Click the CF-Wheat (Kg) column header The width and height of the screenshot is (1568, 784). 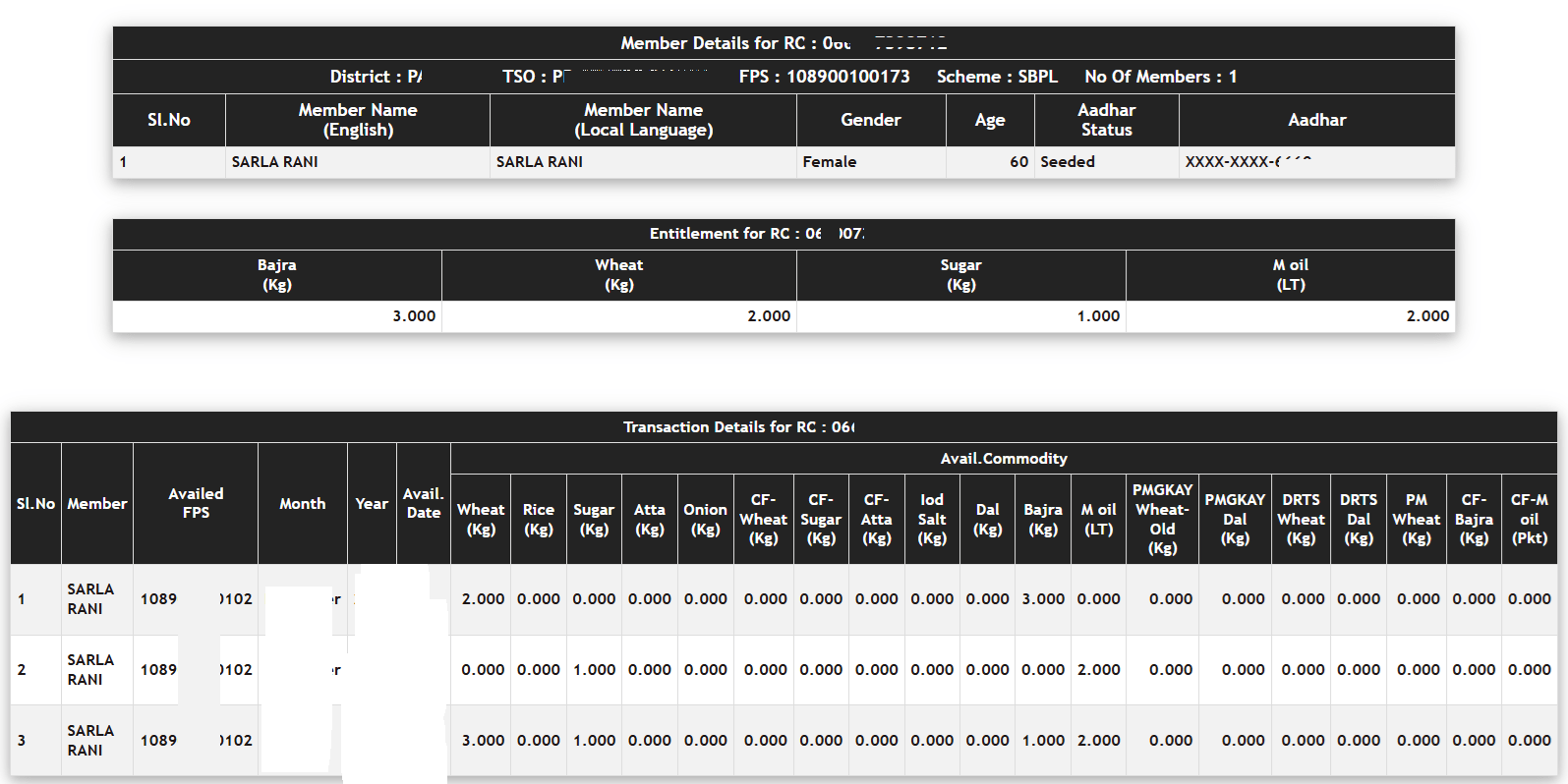pyautogui.click(x=764, y=520)
